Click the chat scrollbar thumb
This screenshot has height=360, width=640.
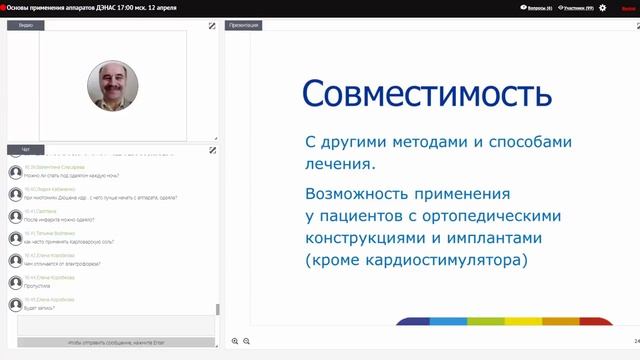pos(218,309)
